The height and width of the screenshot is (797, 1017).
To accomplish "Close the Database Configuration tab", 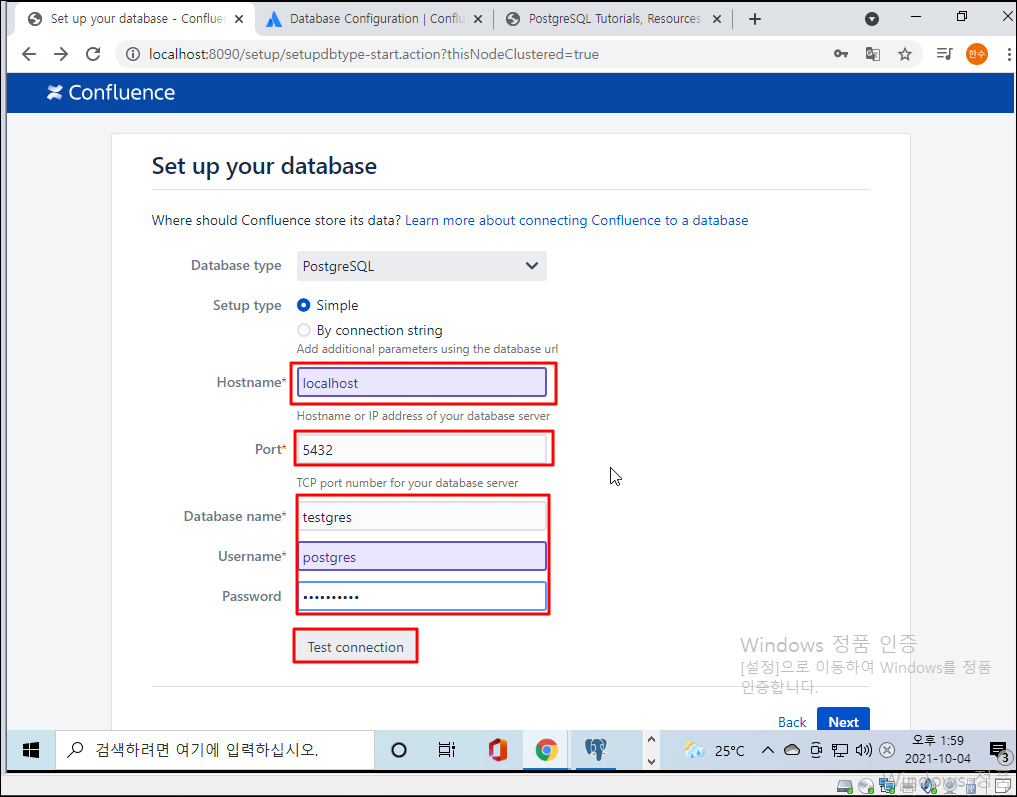I will 478,19.
